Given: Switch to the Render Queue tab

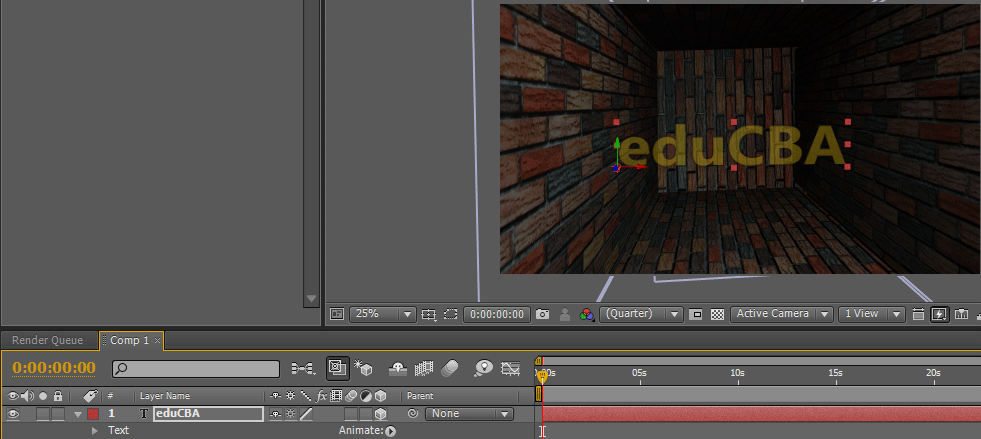Looking at the screenshot, I should click(x=48, y=340).
